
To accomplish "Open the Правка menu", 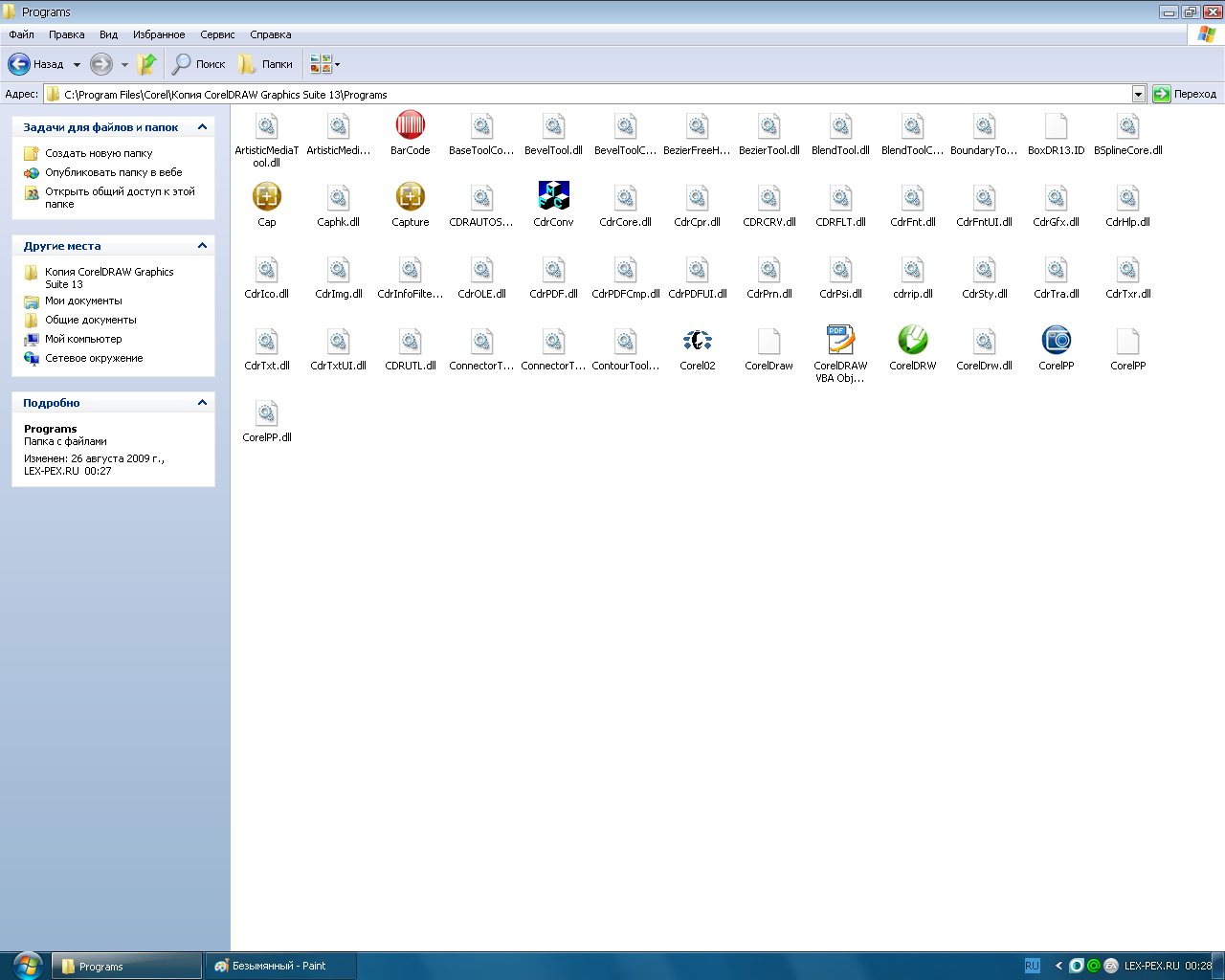I will [x=66, y=34].
